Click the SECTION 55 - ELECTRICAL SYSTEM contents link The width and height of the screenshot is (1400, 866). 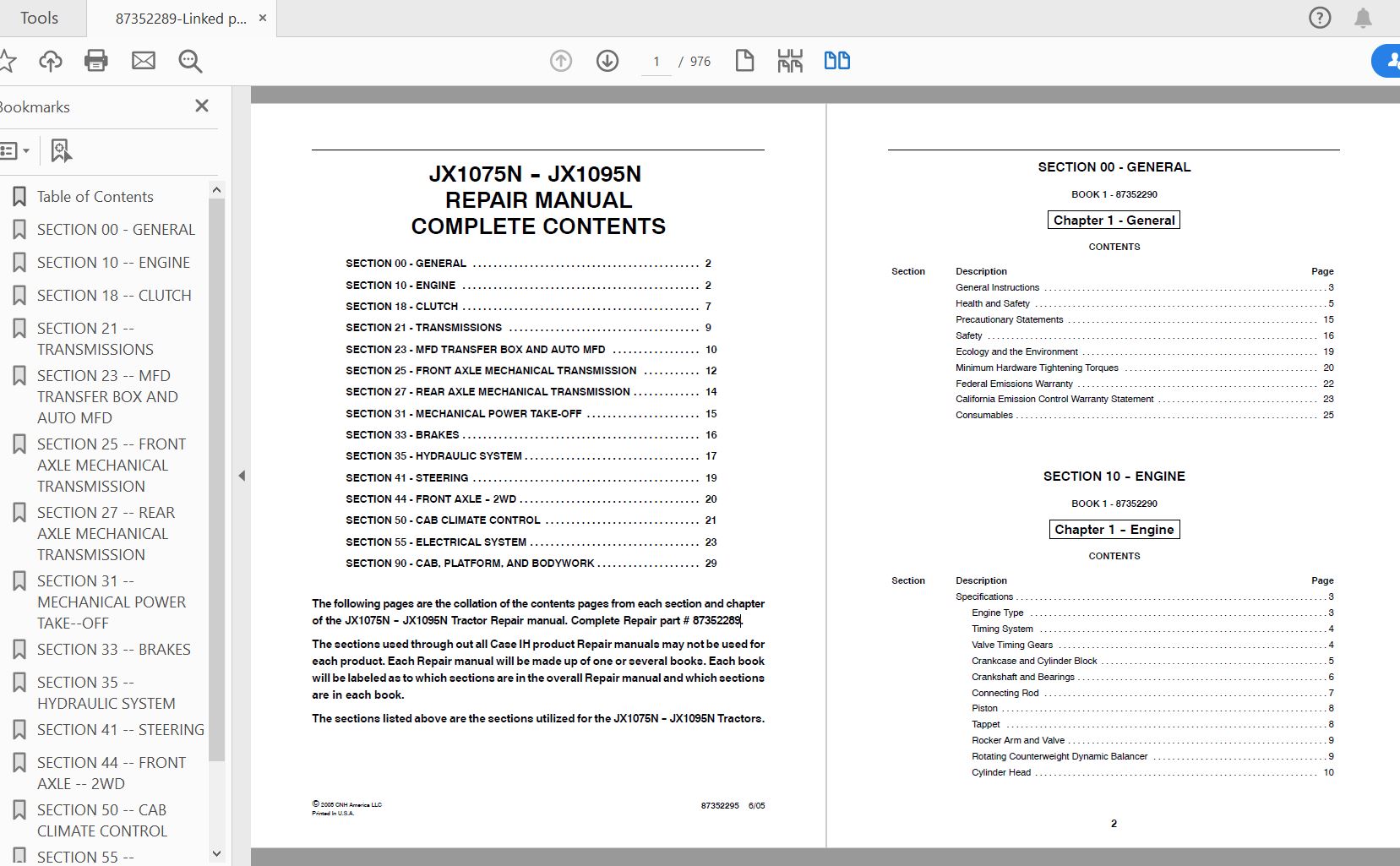point(531,542)
